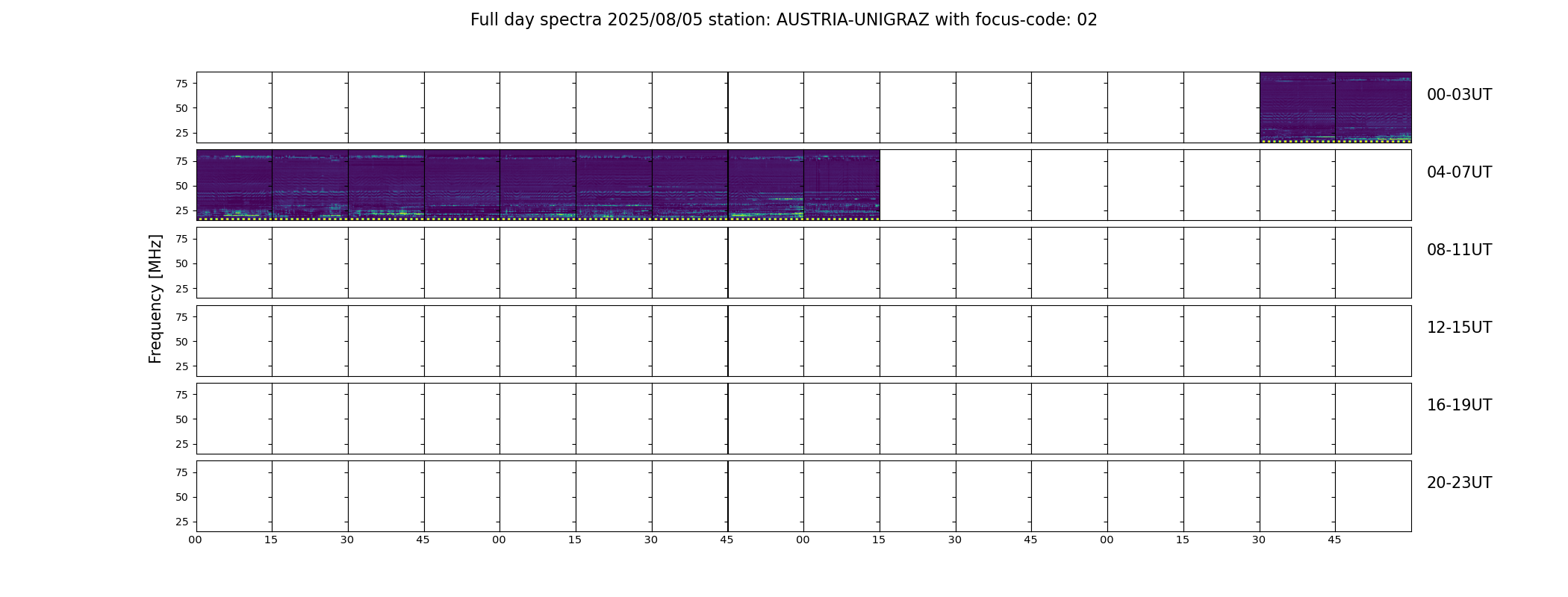The height and width of the screenshot is (597, 1568).
Task: Click the very first "00" minute tick label on the time axis
Action: [x=195, y=540]
